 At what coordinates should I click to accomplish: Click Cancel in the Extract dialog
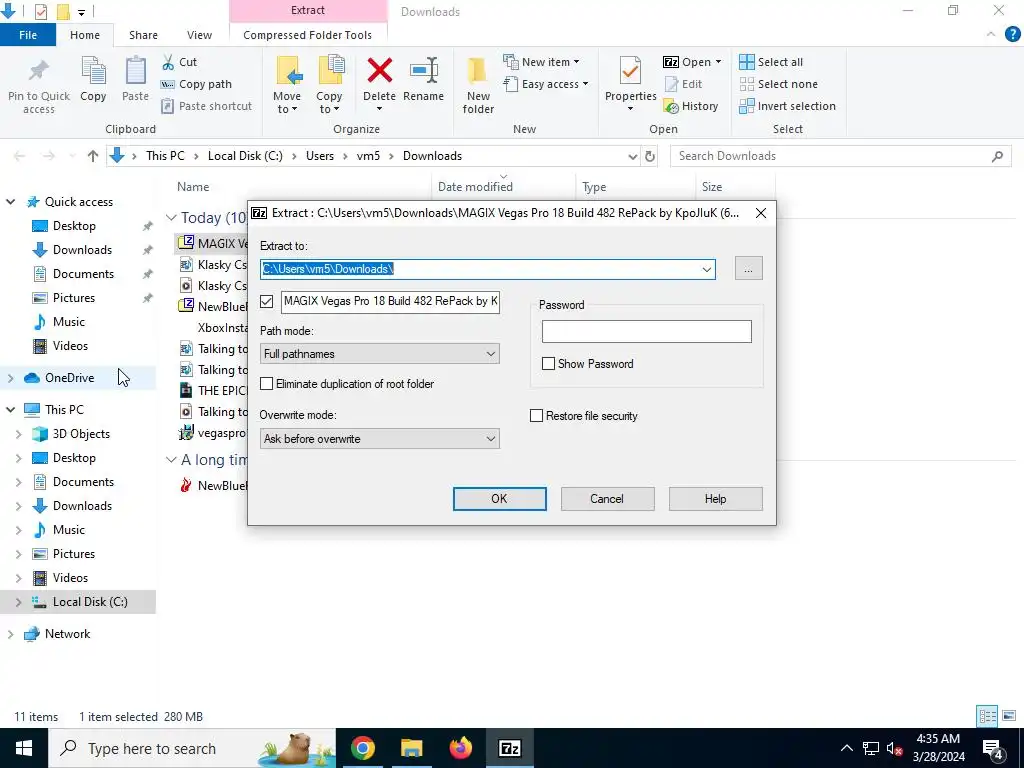pyautogui.click(x=607, y=499)
